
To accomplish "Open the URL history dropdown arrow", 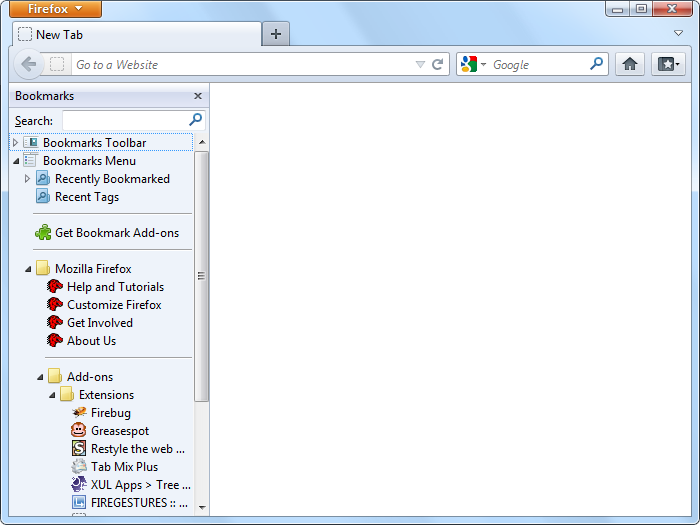I will pos(420,64).
